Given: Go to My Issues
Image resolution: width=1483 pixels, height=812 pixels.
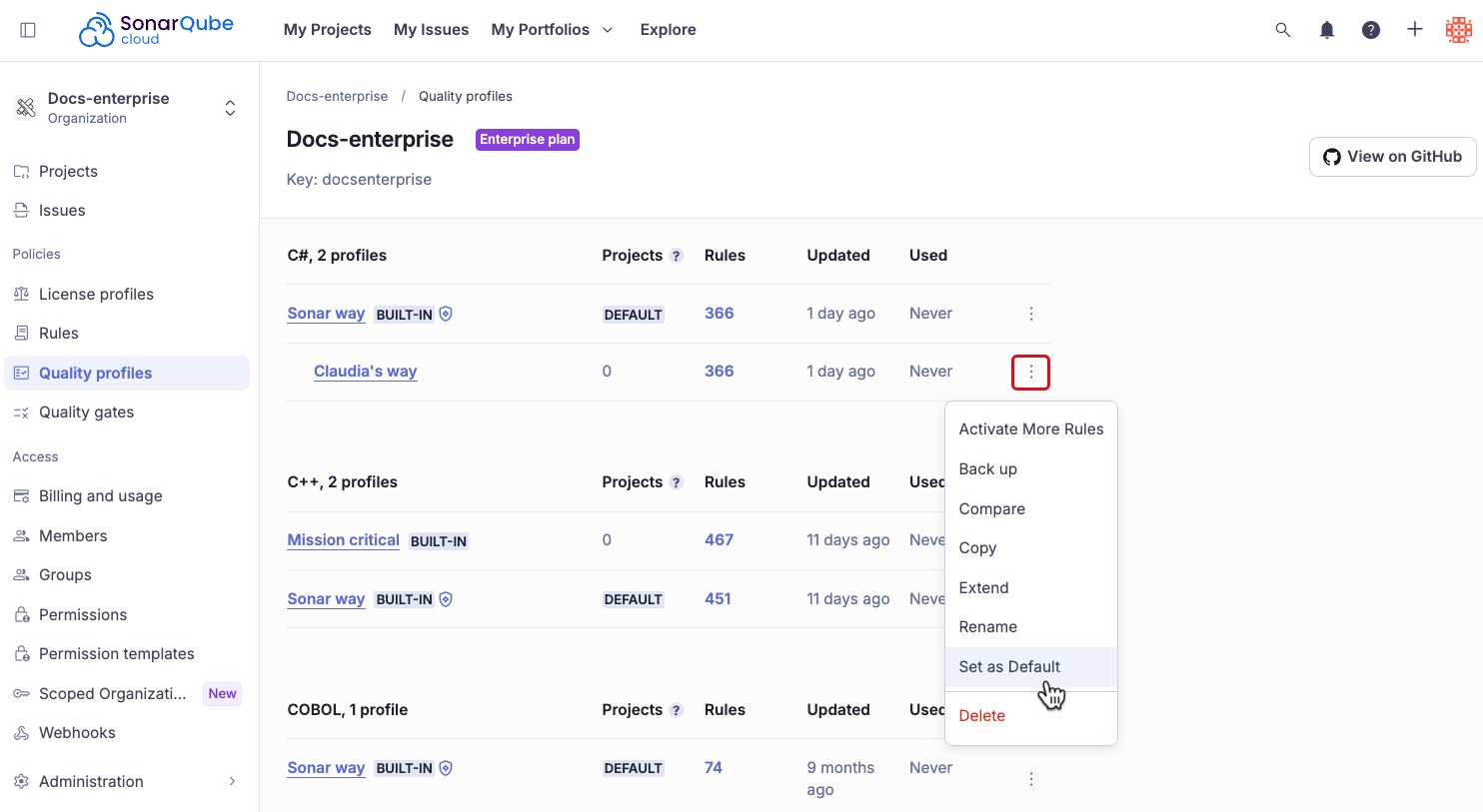Looking at the screenshot, I should click(x=432, y=30).
